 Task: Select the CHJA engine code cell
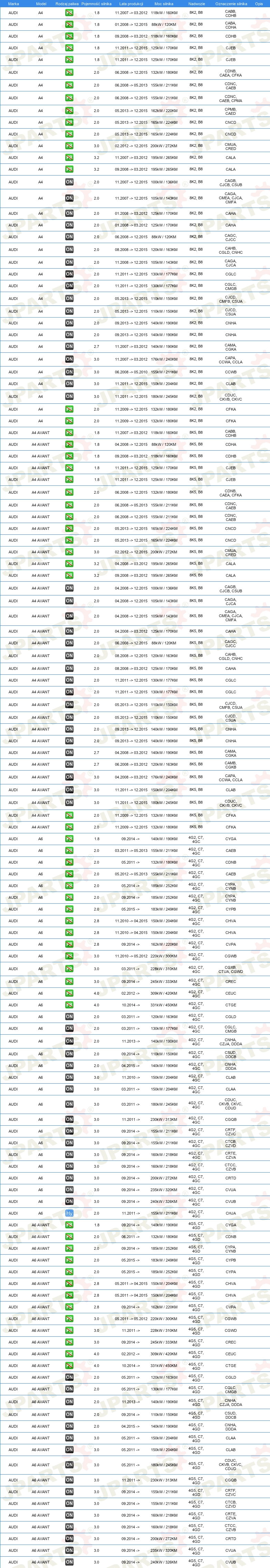coord(230,1213)
